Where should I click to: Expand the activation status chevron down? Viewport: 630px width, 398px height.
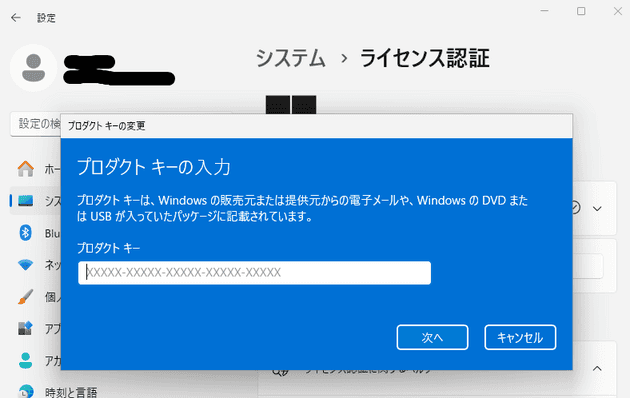point(597,208)
